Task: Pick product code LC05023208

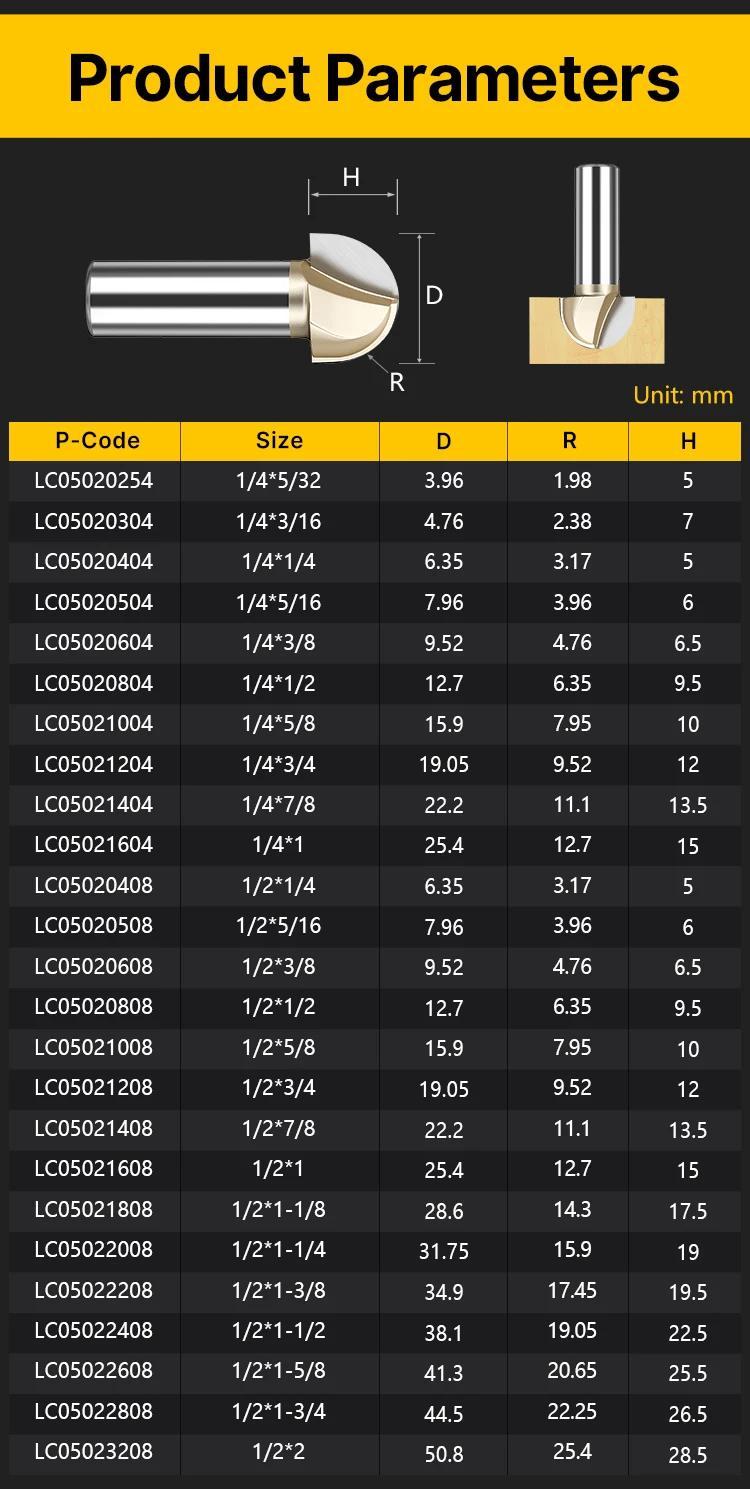Action: (94, 1452)
